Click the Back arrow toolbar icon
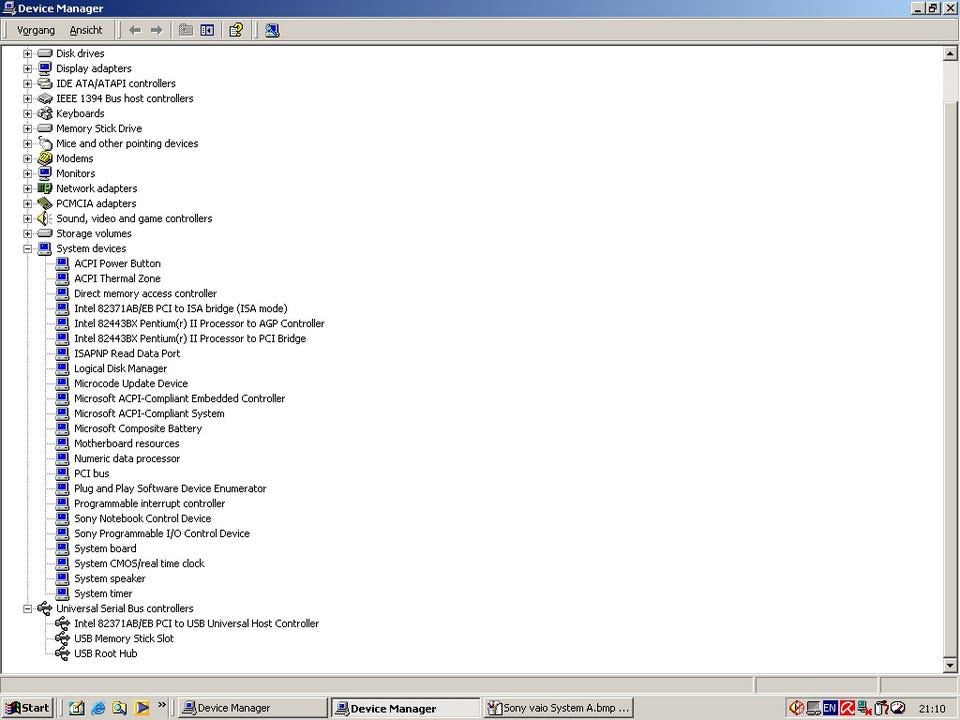 point(135,30)
